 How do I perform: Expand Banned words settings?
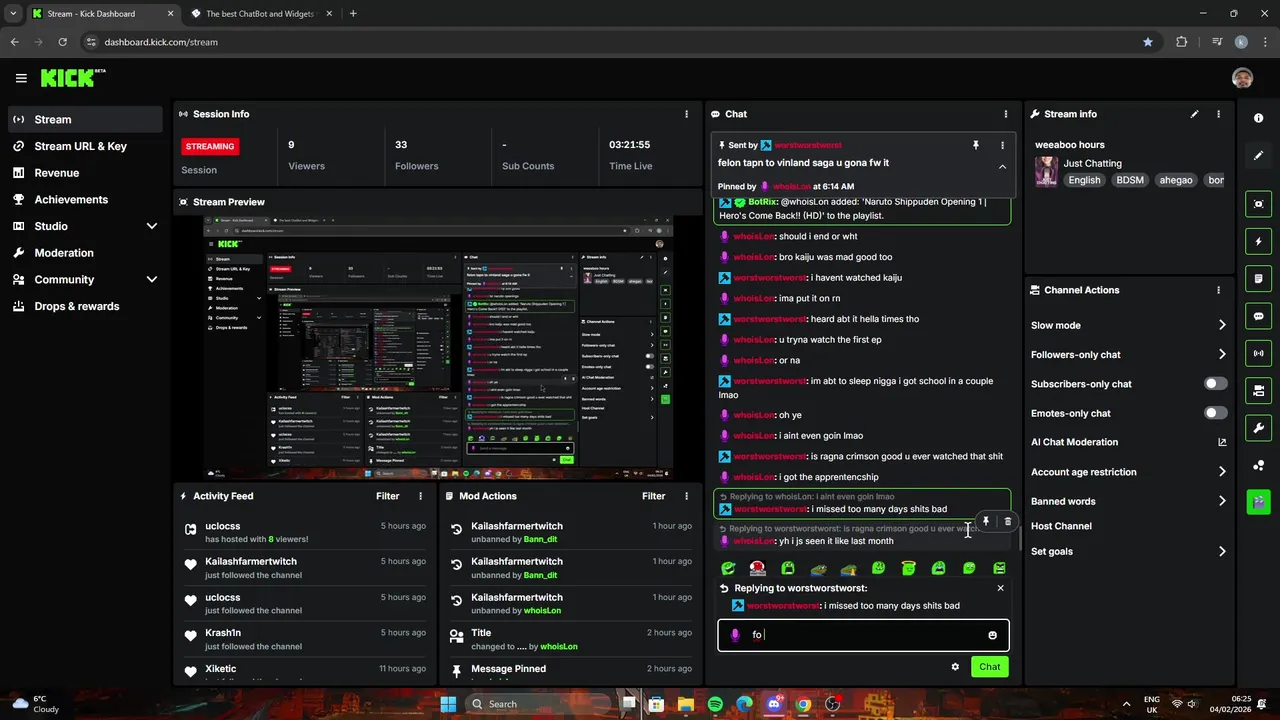point(1221,501)
